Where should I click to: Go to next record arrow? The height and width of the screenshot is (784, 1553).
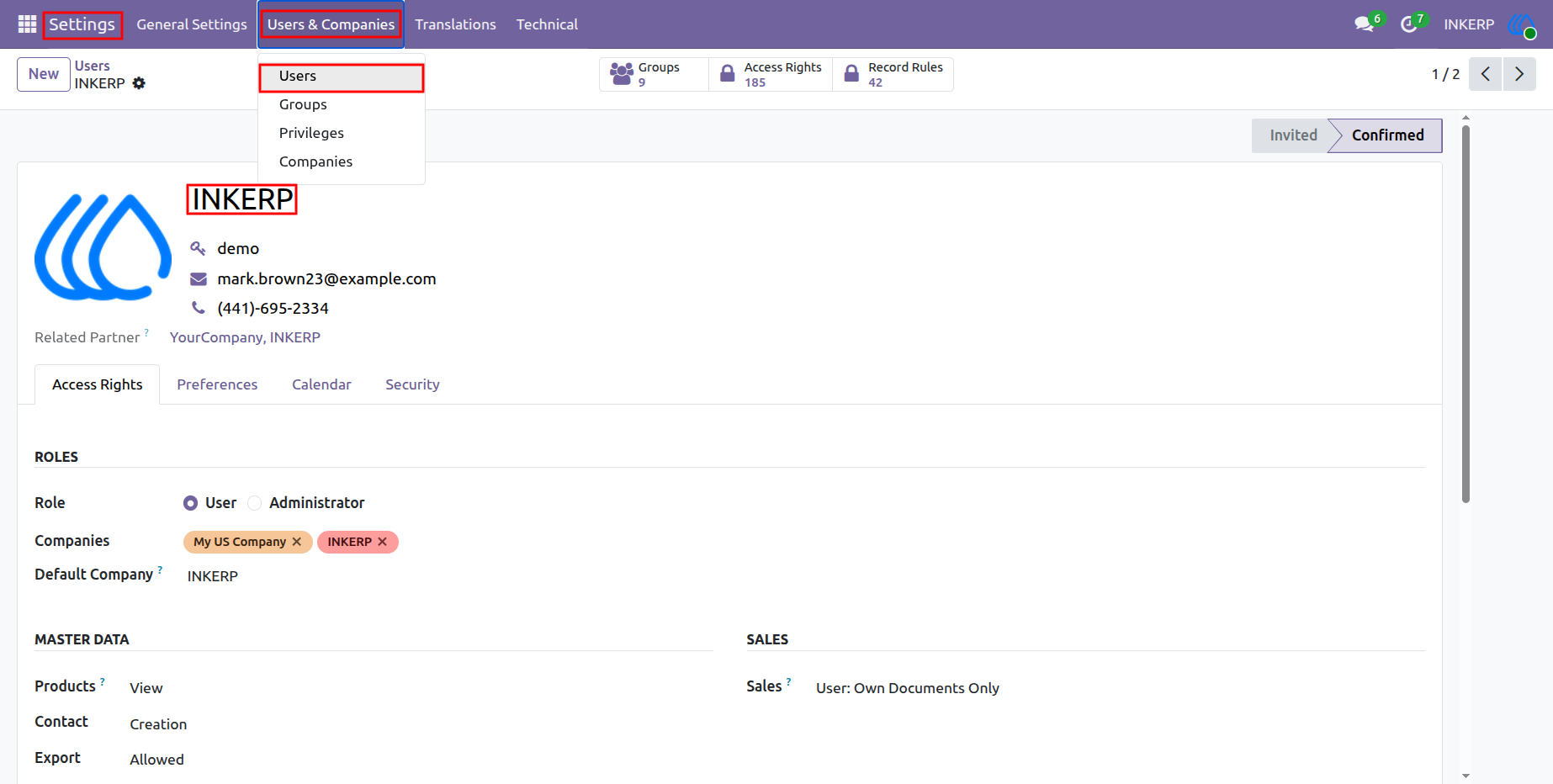pos(1519,74)
